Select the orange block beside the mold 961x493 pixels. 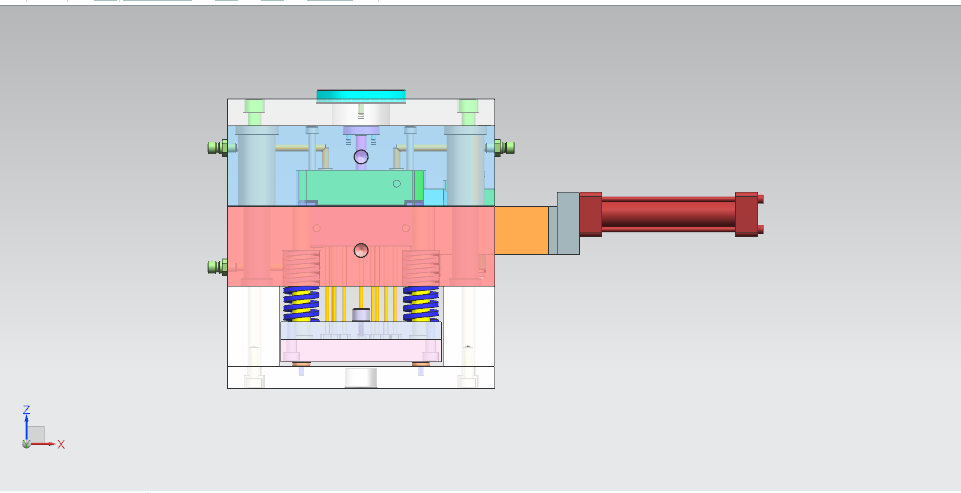[522, 231]
